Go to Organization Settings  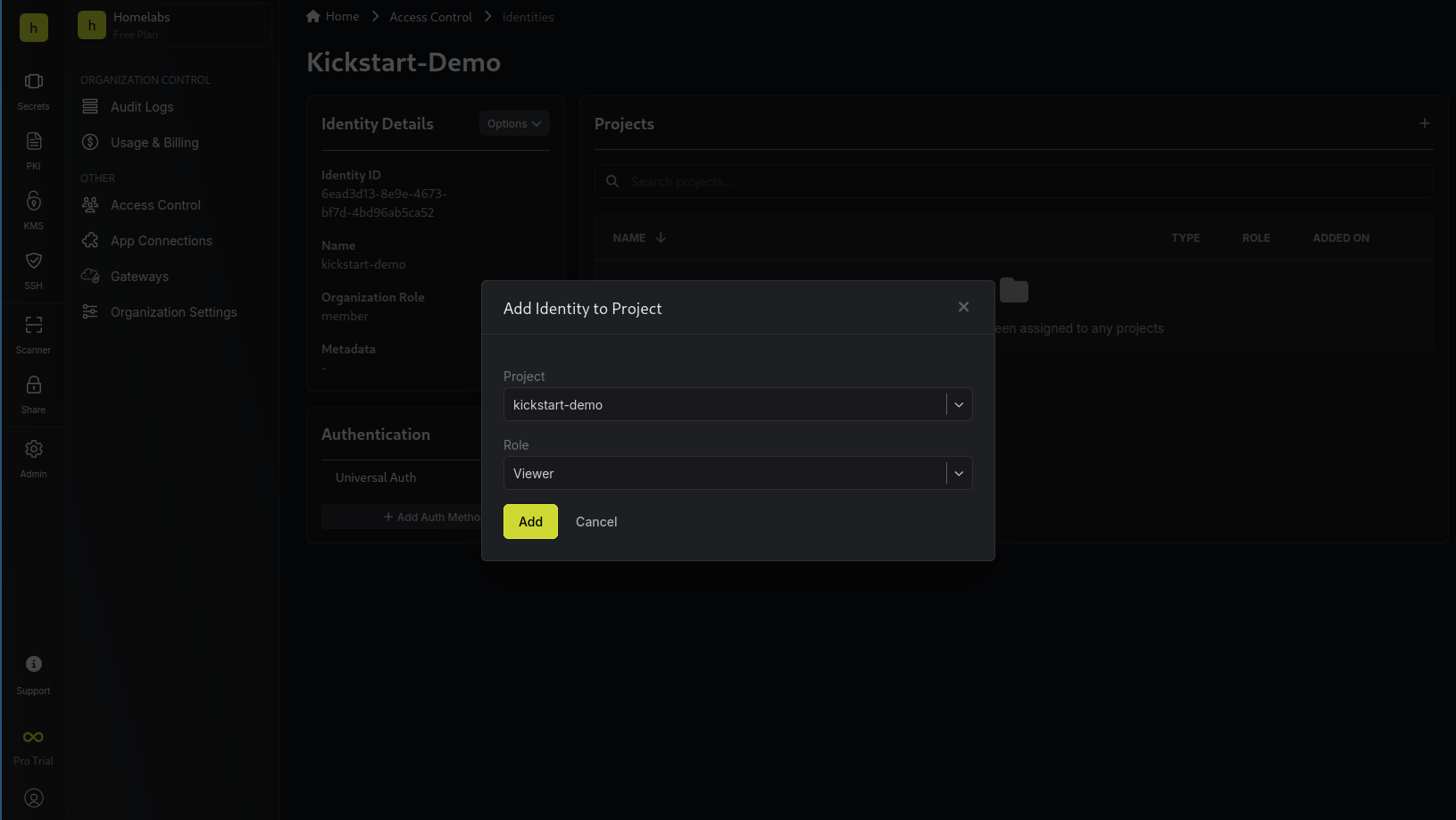tap(174, 312)
